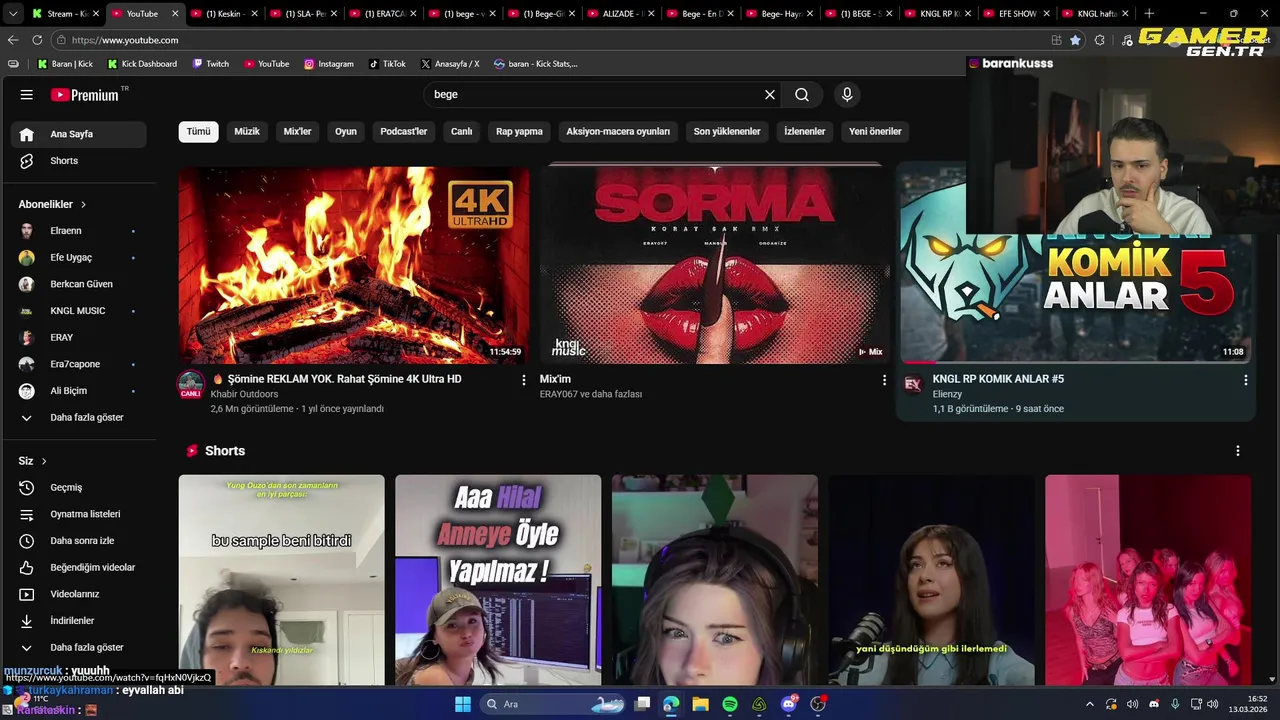This screenshot has width=1280, height=720.
Task: Expand the Abonelikler section arrow
Action: click(x=83, y=204)
